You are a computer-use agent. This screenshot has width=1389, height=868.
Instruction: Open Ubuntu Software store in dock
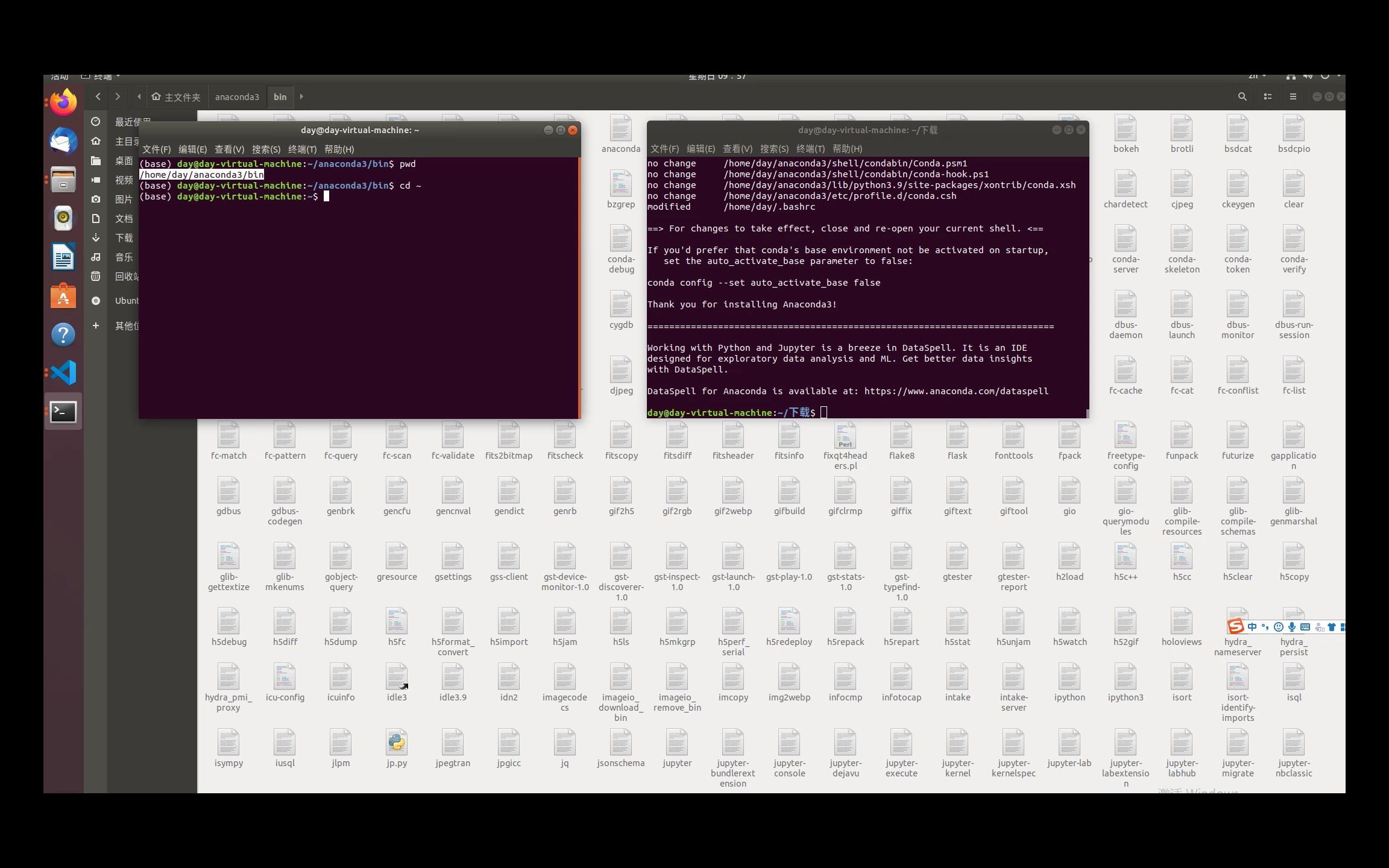pyautogui.click(x=63, y=296)
